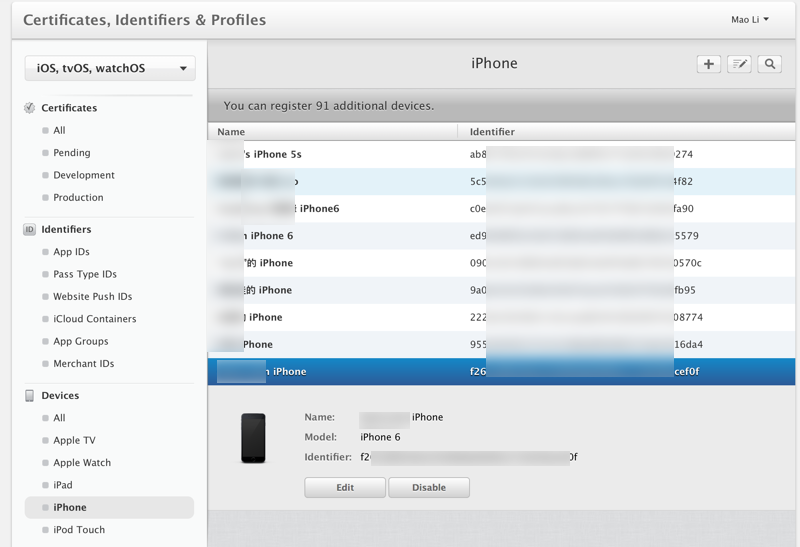Select row with identifier ending 4f82
Screen dimensions: 800x547
501,182
